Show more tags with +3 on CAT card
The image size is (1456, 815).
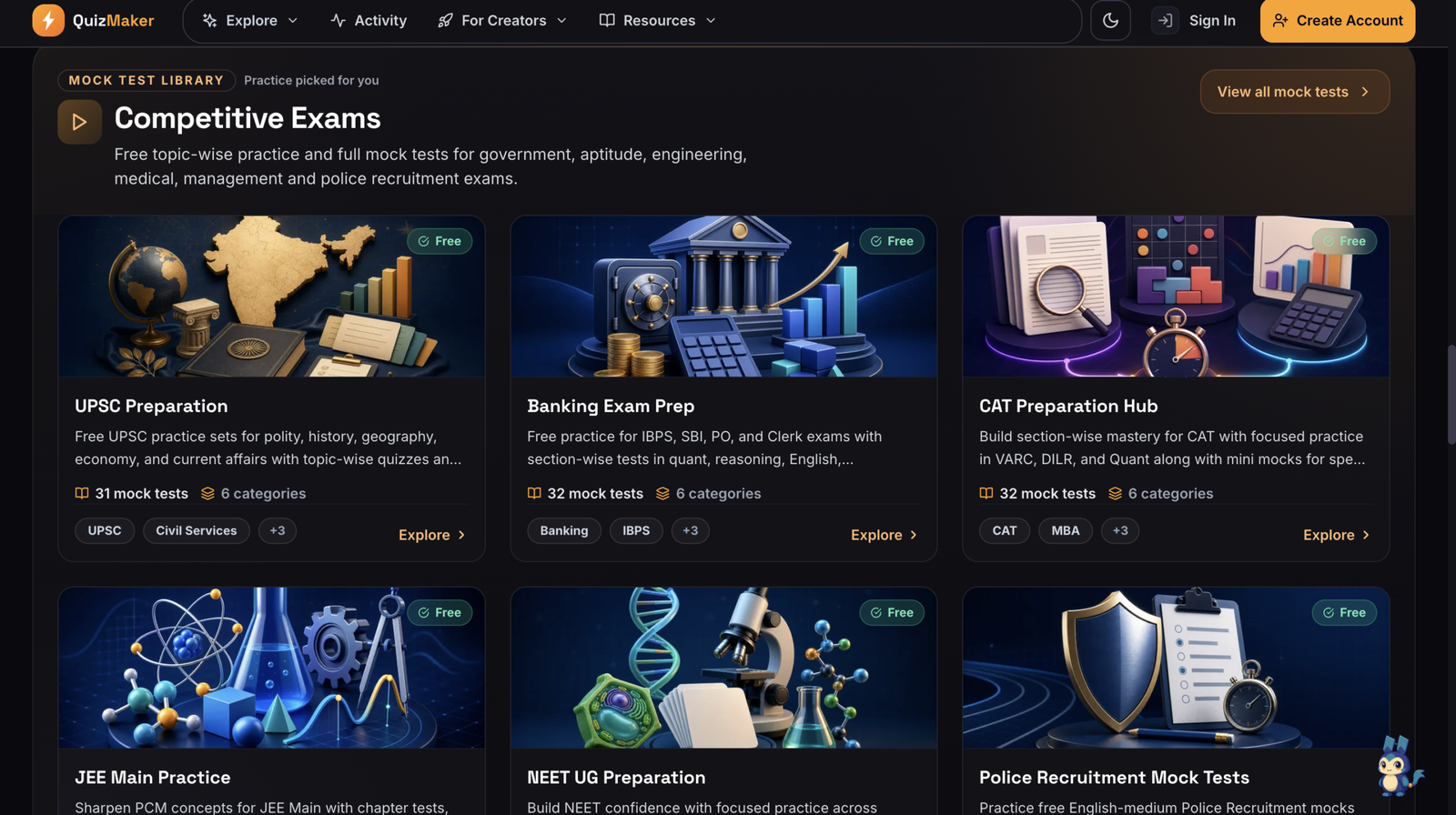(x=1120, y=530)
